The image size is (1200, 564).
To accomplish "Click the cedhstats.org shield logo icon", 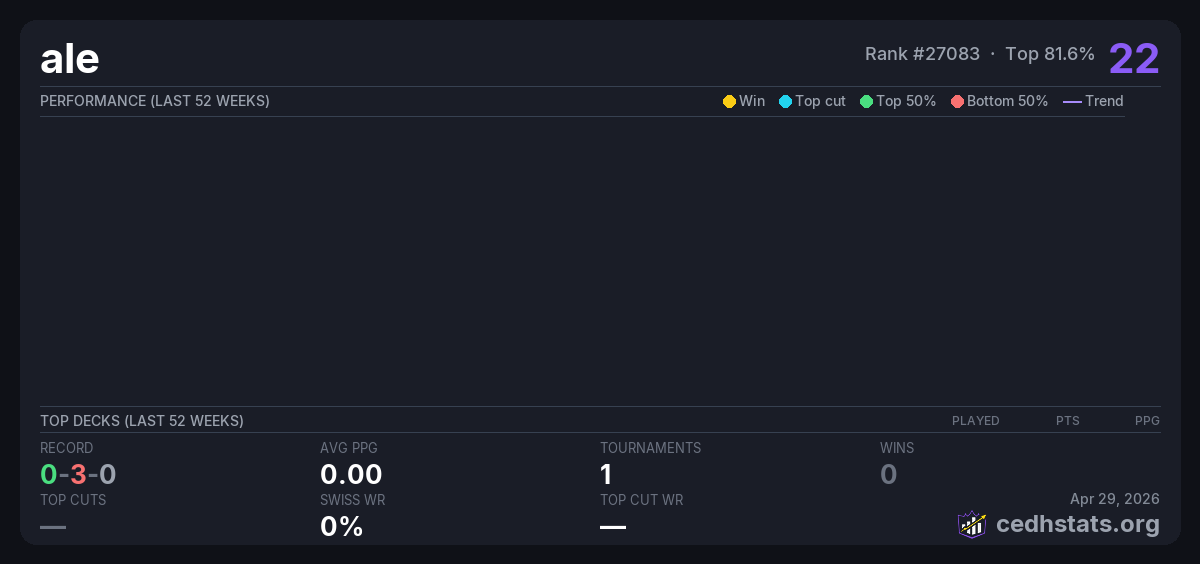I will click(972, 524).
